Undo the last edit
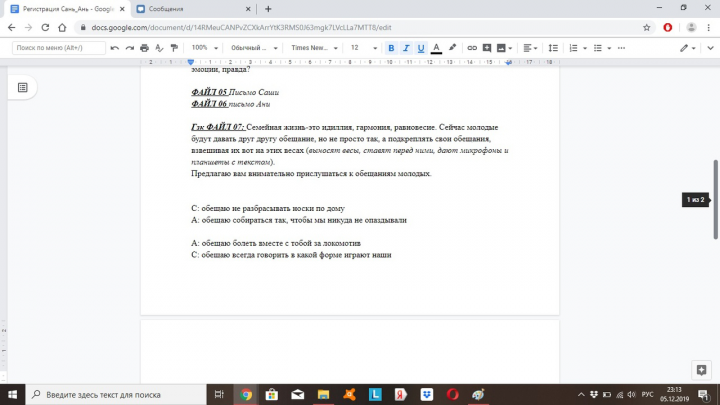Screen dimensions: 720x405 115,48
